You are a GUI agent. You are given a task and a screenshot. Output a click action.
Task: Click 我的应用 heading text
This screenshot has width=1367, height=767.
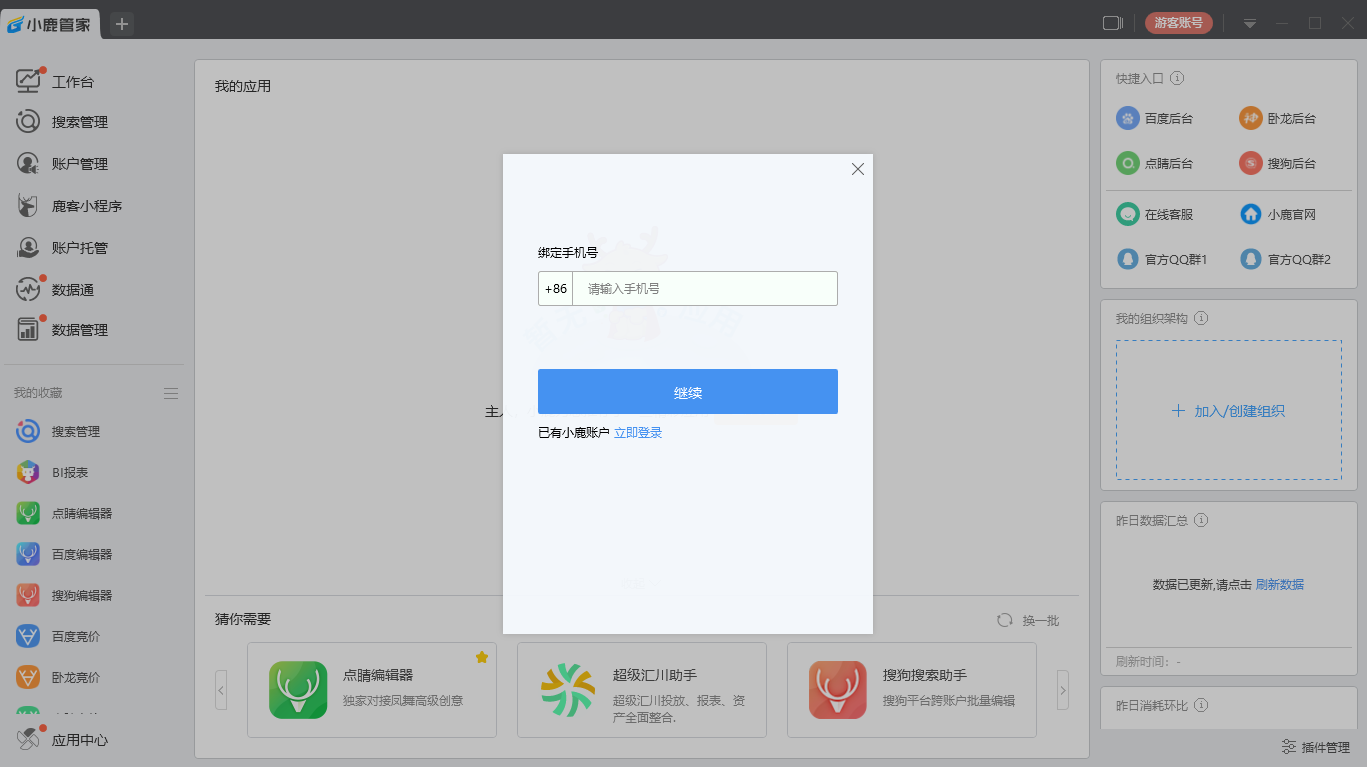[243, 86]
